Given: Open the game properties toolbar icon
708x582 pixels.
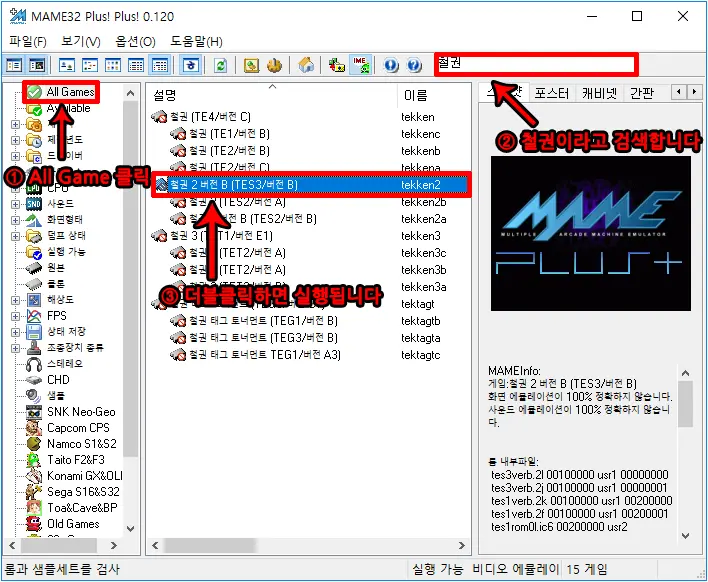Looking at the screenshot, I should coord(251,65).
